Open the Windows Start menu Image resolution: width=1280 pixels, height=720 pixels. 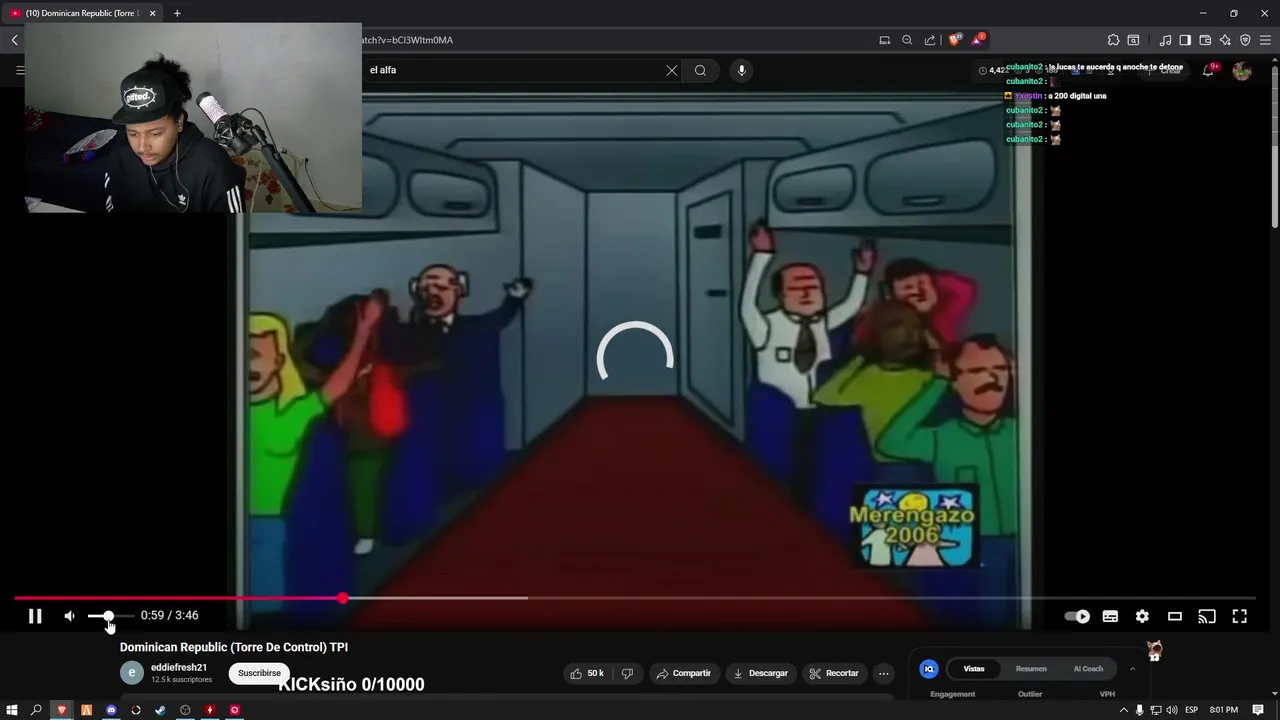(x=12, y=710)
